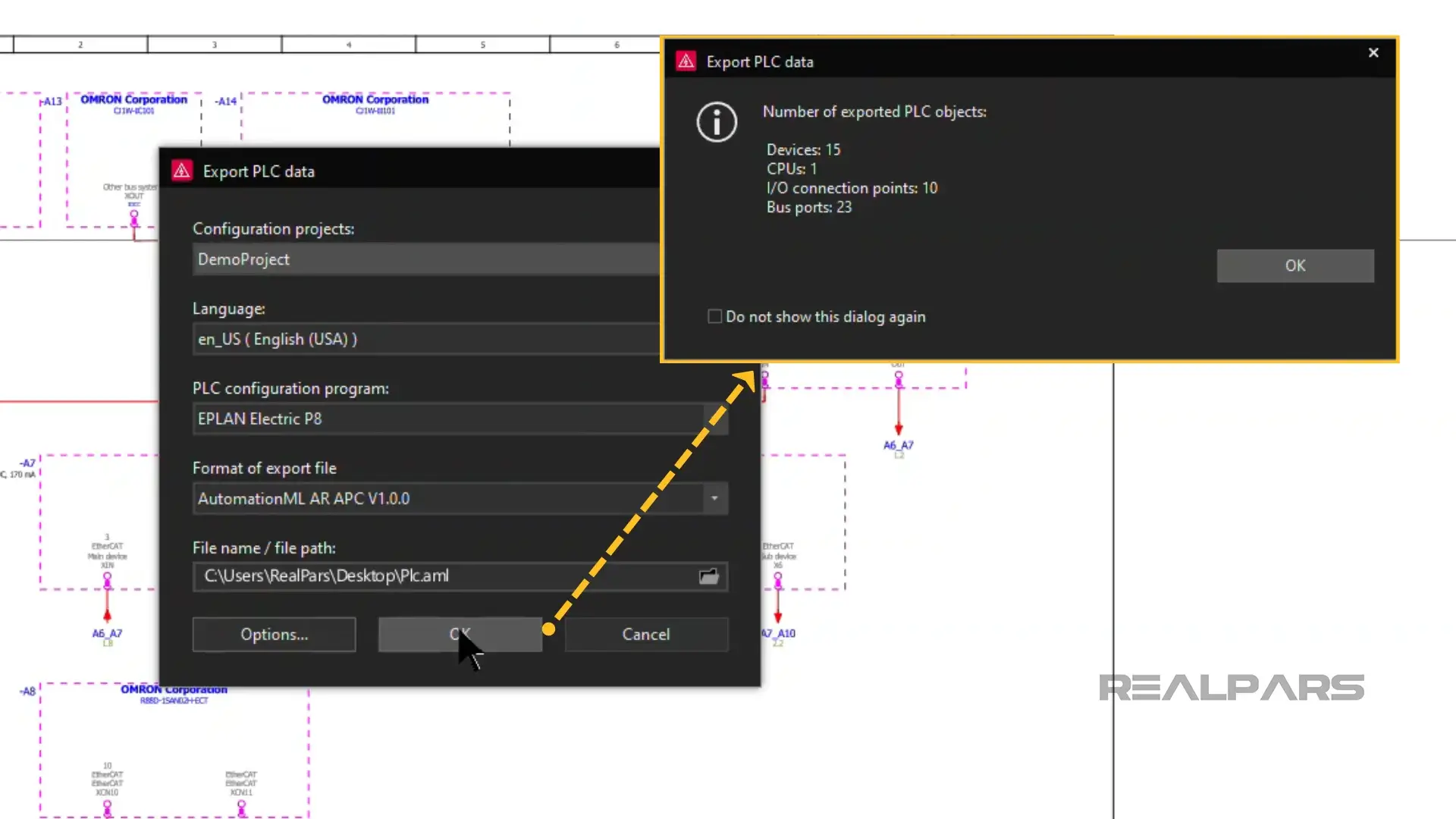Image resolution: width=1456 pixels, height=819 pixels.
Task: Click OK in the export result dialog
Action: 1295,266
